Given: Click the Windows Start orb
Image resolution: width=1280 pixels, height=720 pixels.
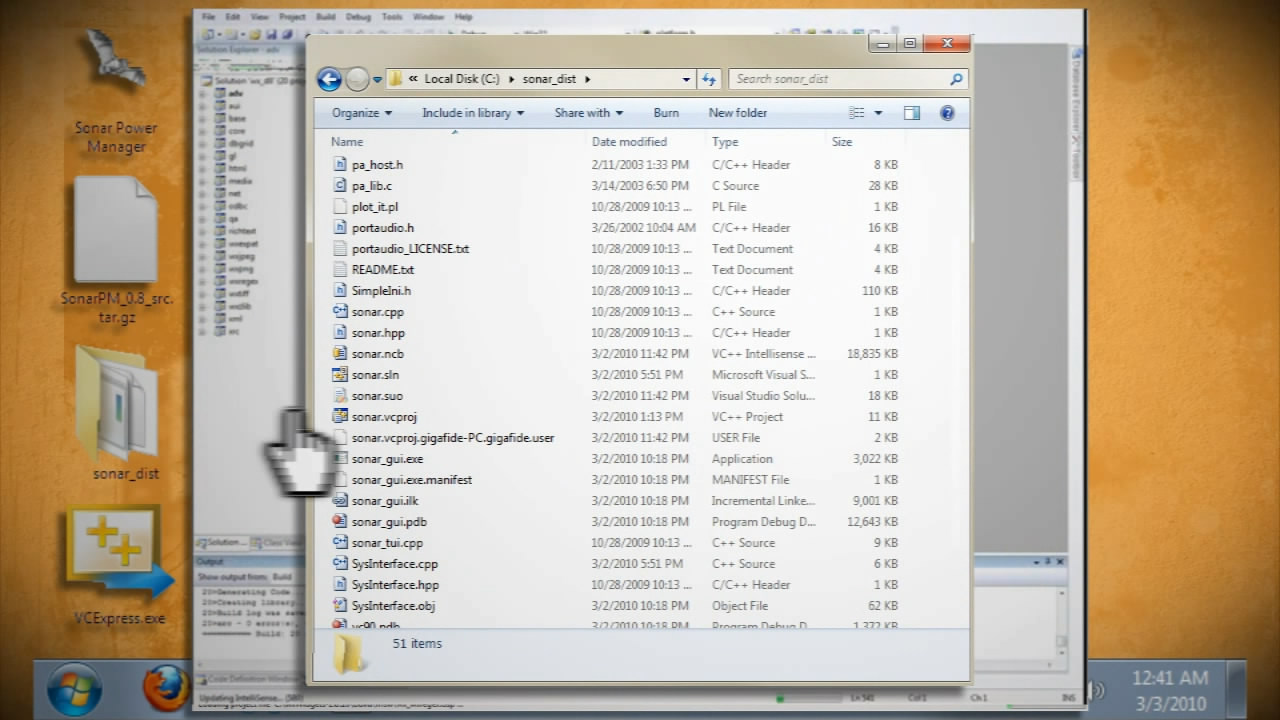Looking at the screenshot, I should [x=74, y=690].
